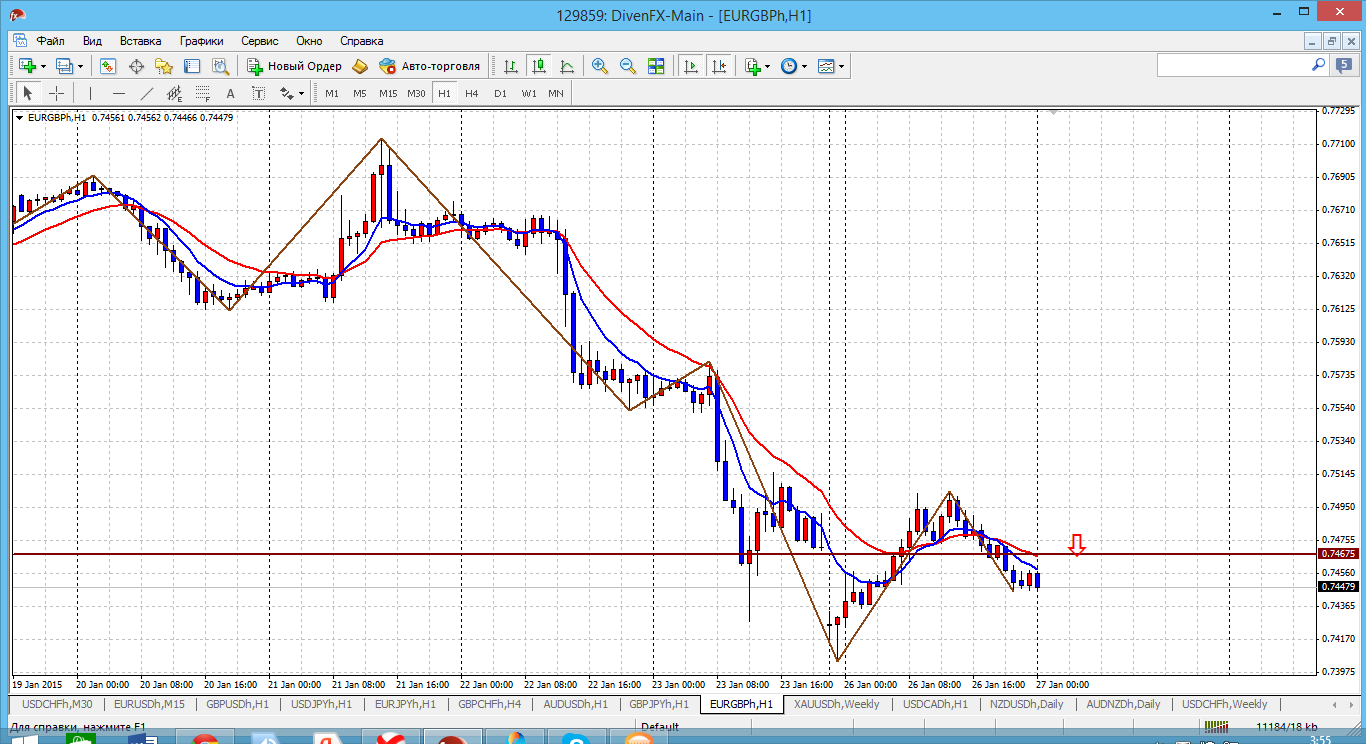Select the crosshair cursor tool

tap(57, 93)
